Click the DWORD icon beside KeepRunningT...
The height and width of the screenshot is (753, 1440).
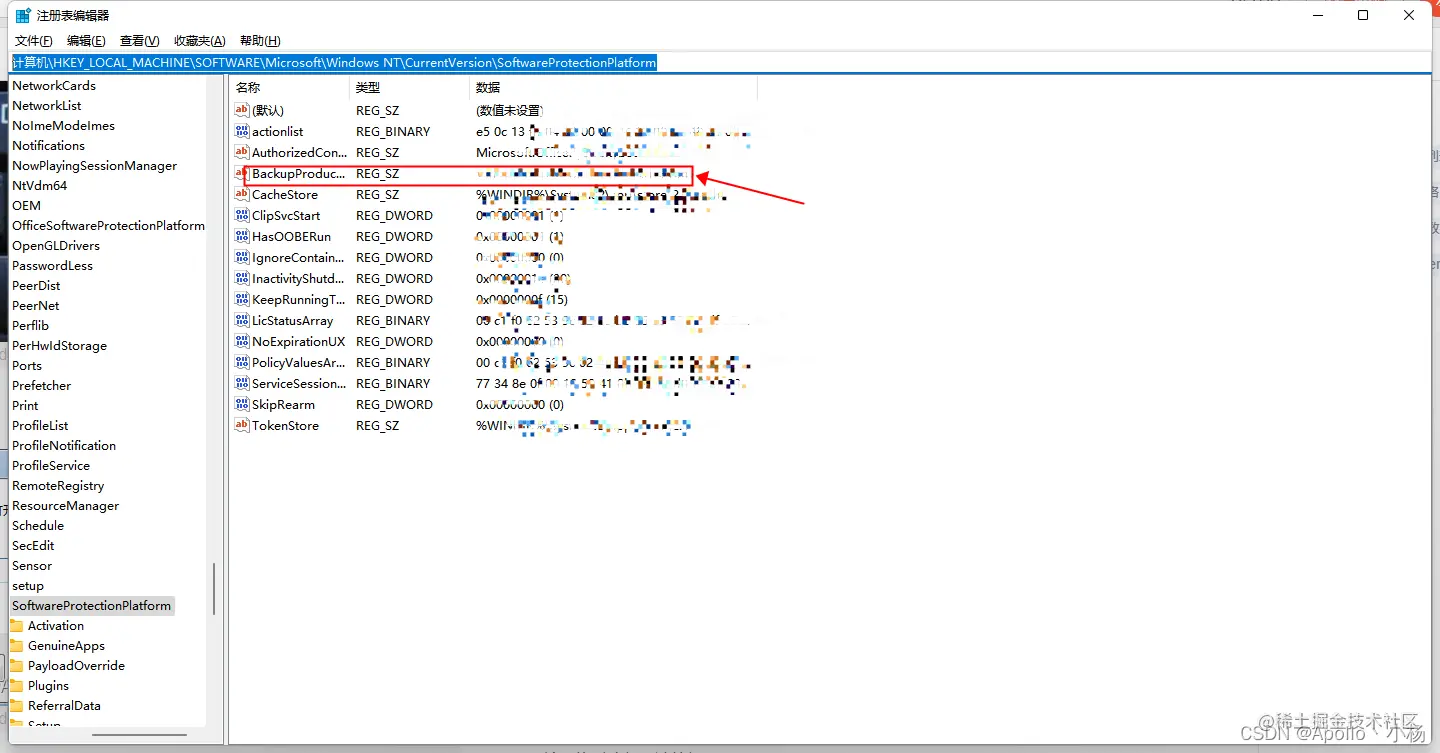click(241, 299)
